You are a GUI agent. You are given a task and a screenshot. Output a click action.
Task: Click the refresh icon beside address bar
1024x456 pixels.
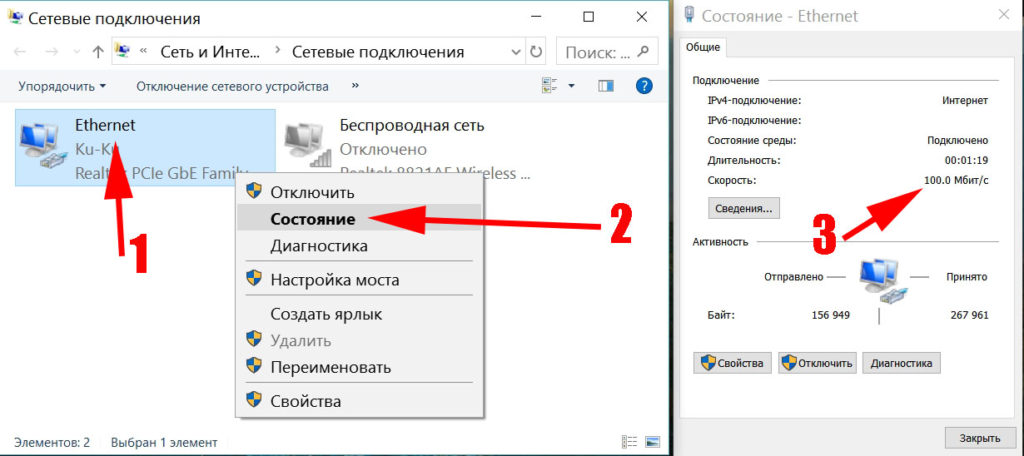(536, 52)
